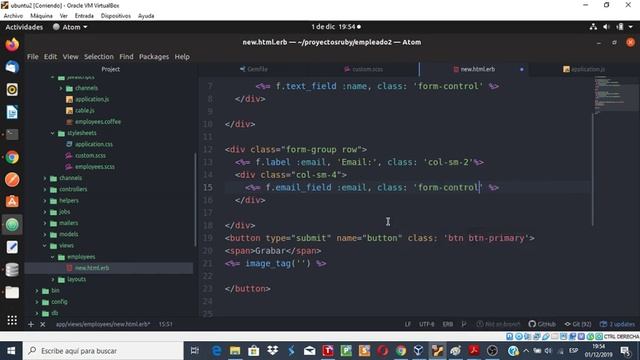Close modified new.html.erb tab via dot
Image resolution: width=640 pixels, height=360 pixels.
point(522,69)
